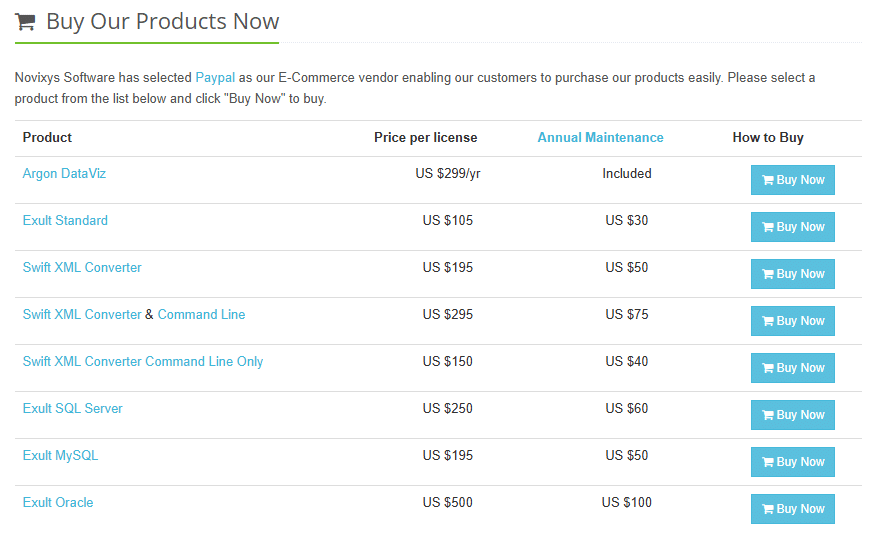
Task: Open Swift XML Converter Command Line Only link
Action: (143, 362)
